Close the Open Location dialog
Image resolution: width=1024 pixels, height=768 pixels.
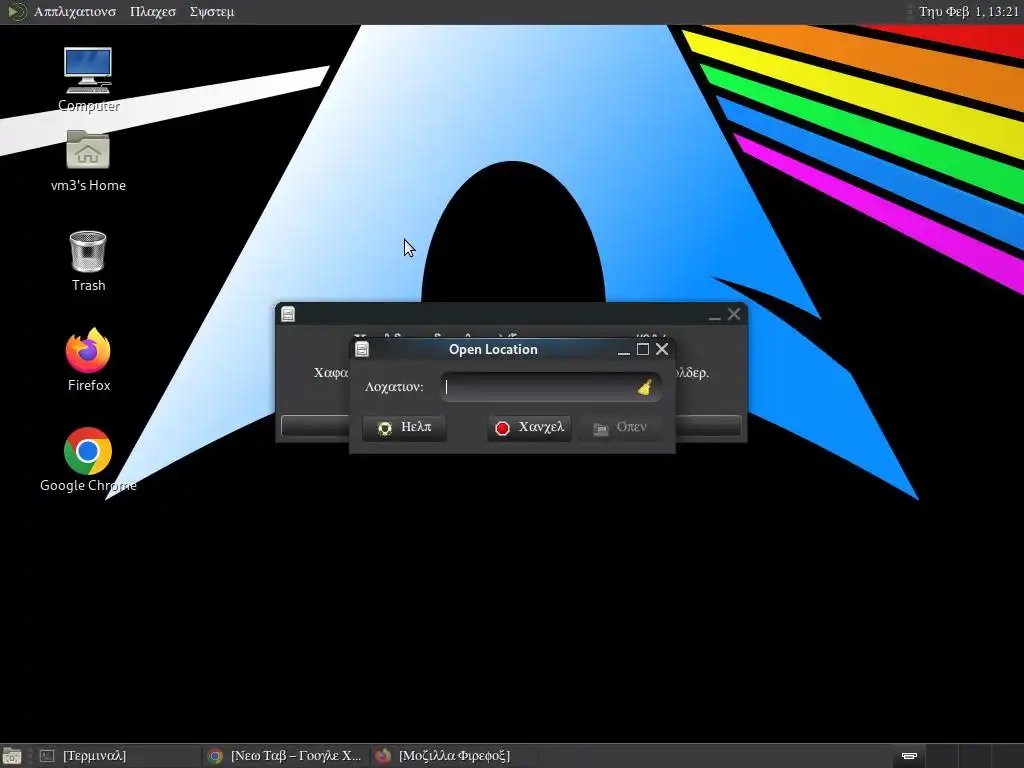tap(662, 349)
